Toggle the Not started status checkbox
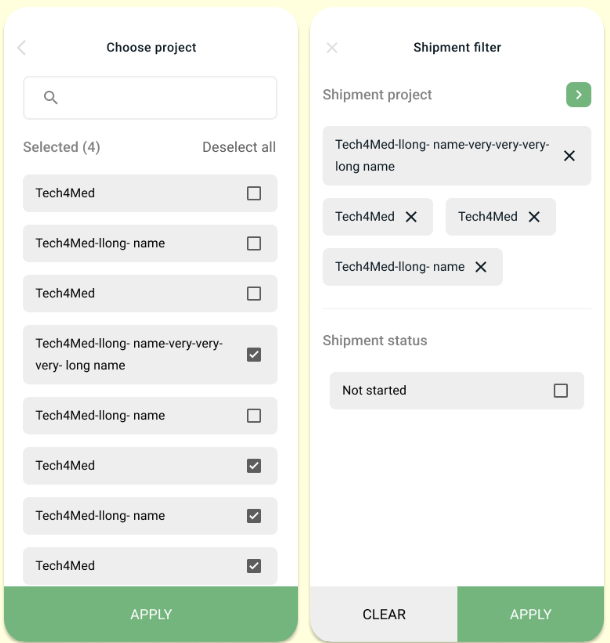The width and height of the screenshot is (610, 643). tap(561, 390)
